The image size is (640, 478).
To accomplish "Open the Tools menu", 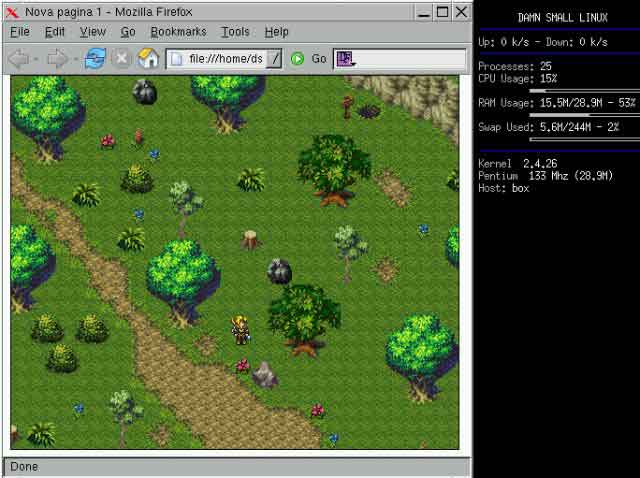I will click(235, 32).
